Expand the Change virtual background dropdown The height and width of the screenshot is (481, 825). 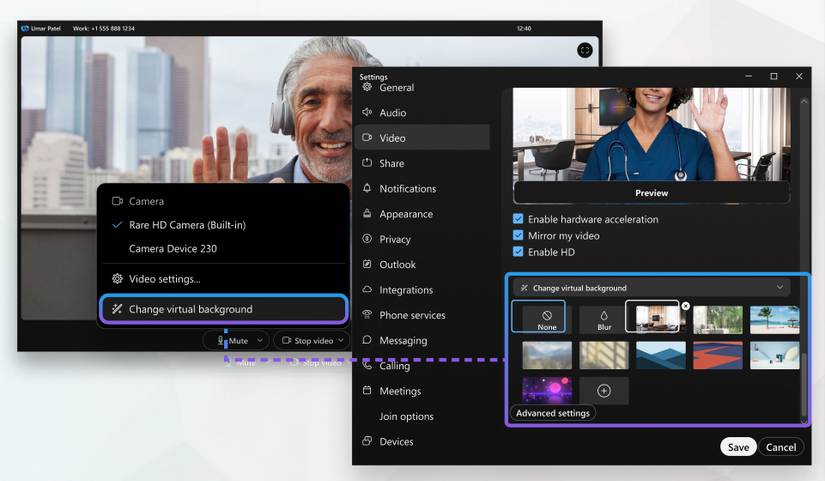pyautogui.click(x=780, y=288)
